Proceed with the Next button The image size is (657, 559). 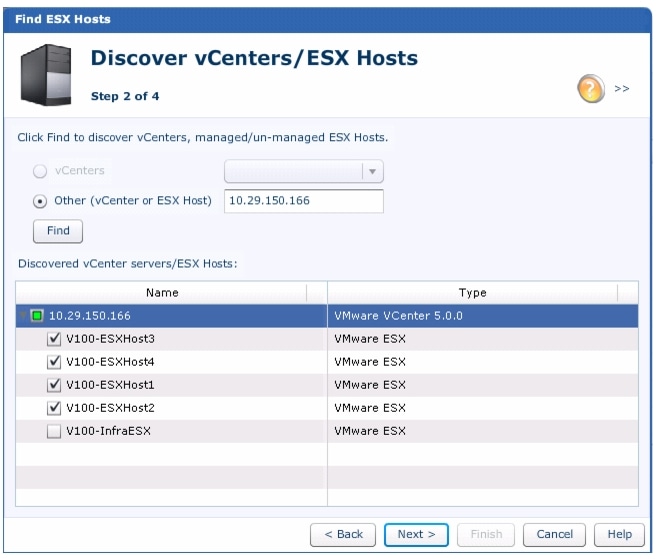(x=416, y=535)
